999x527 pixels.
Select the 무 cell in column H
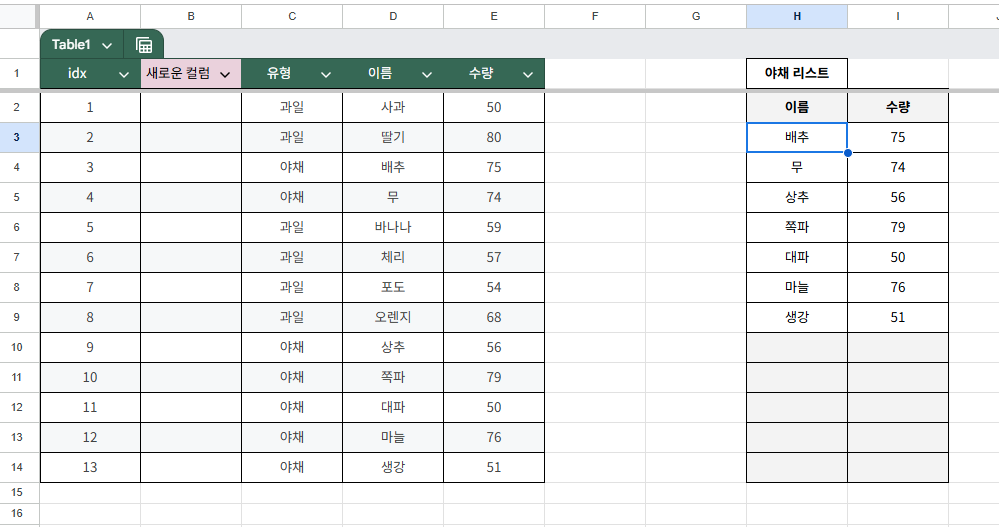pyautogui.click(x=797, y=167)
